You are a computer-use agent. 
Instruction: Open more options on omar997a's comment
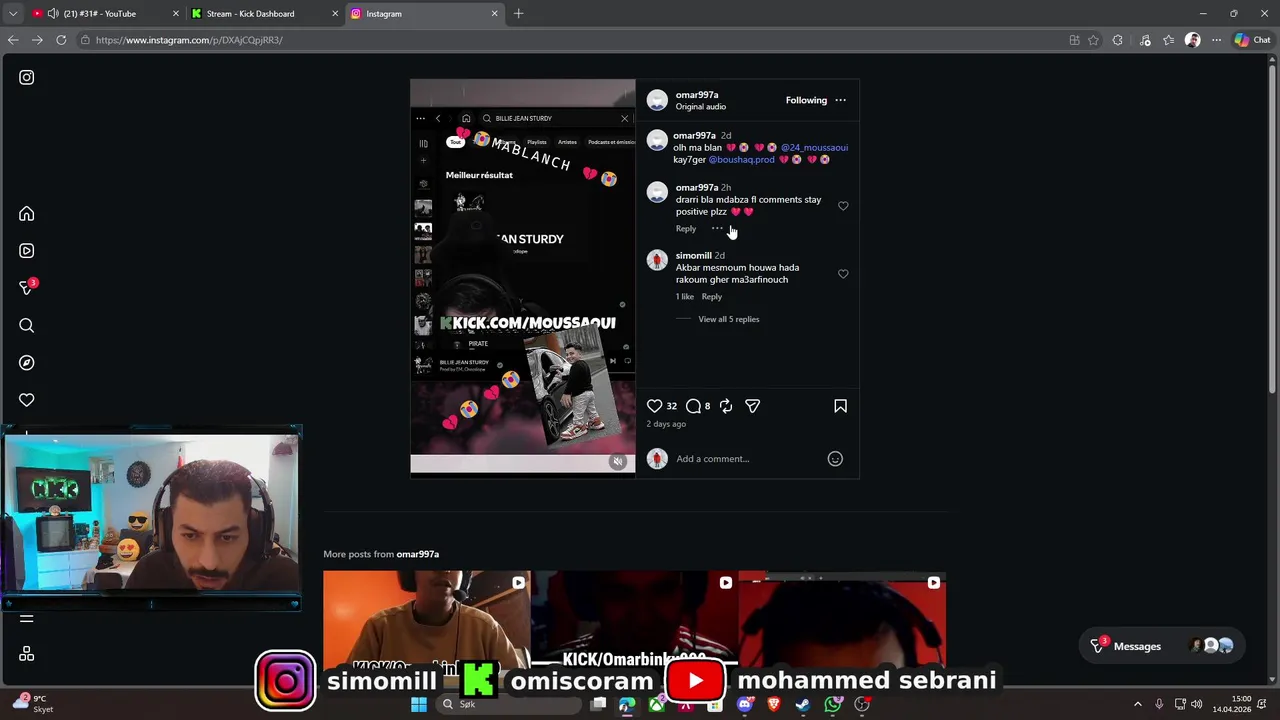tap(717, 229)
